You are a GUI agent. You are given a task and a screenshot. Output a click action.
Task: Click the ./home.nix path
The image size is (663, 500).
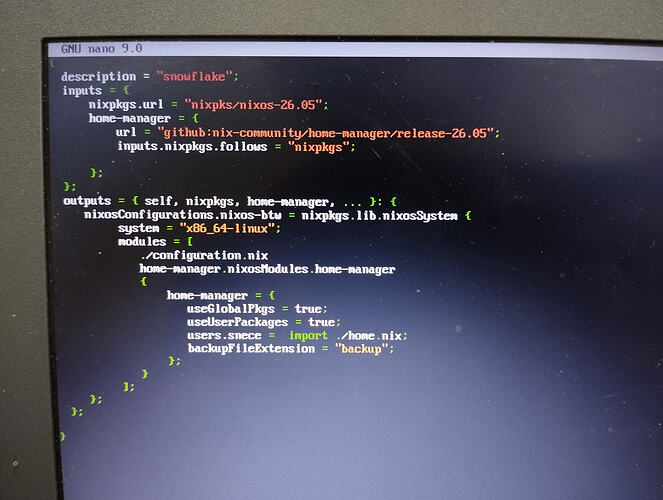369,336
